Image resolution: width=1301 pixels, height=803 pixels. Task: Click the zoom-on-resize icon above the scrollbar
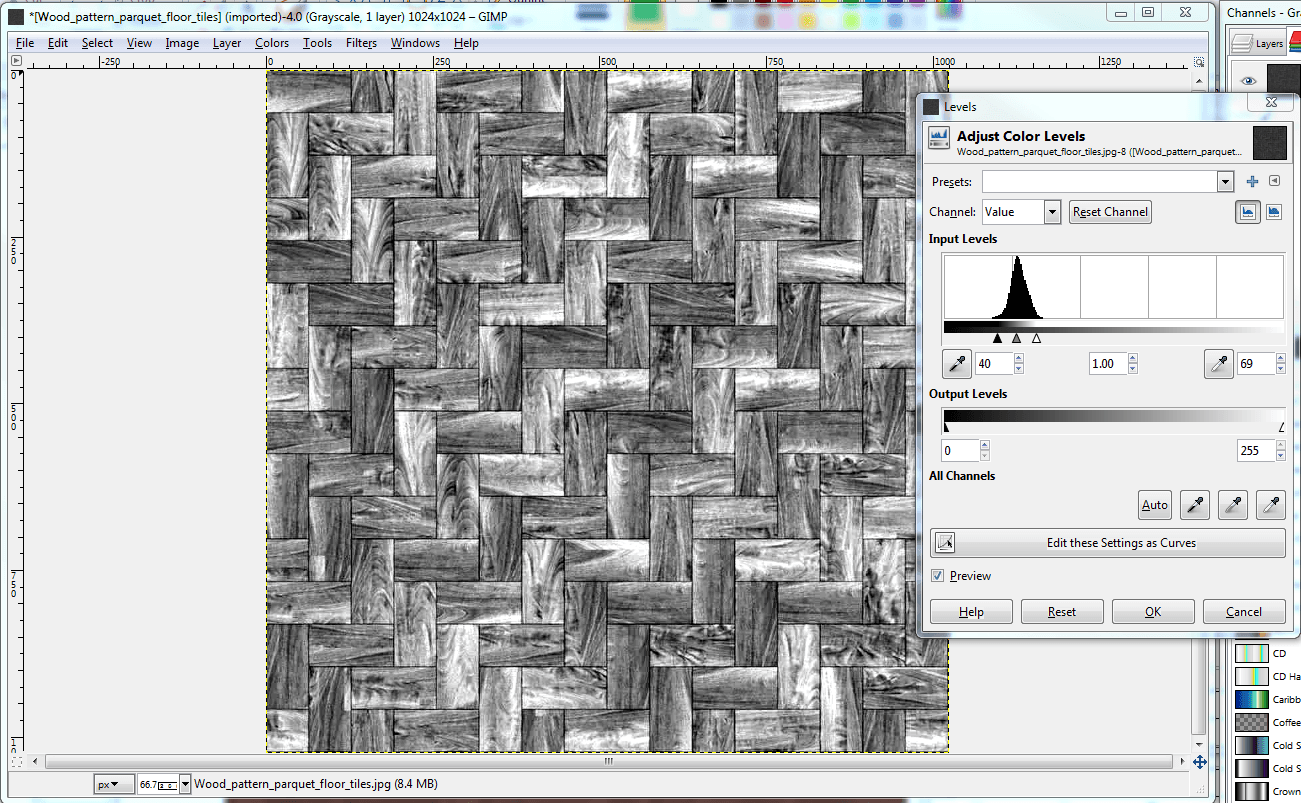[x=1199, y=61]
